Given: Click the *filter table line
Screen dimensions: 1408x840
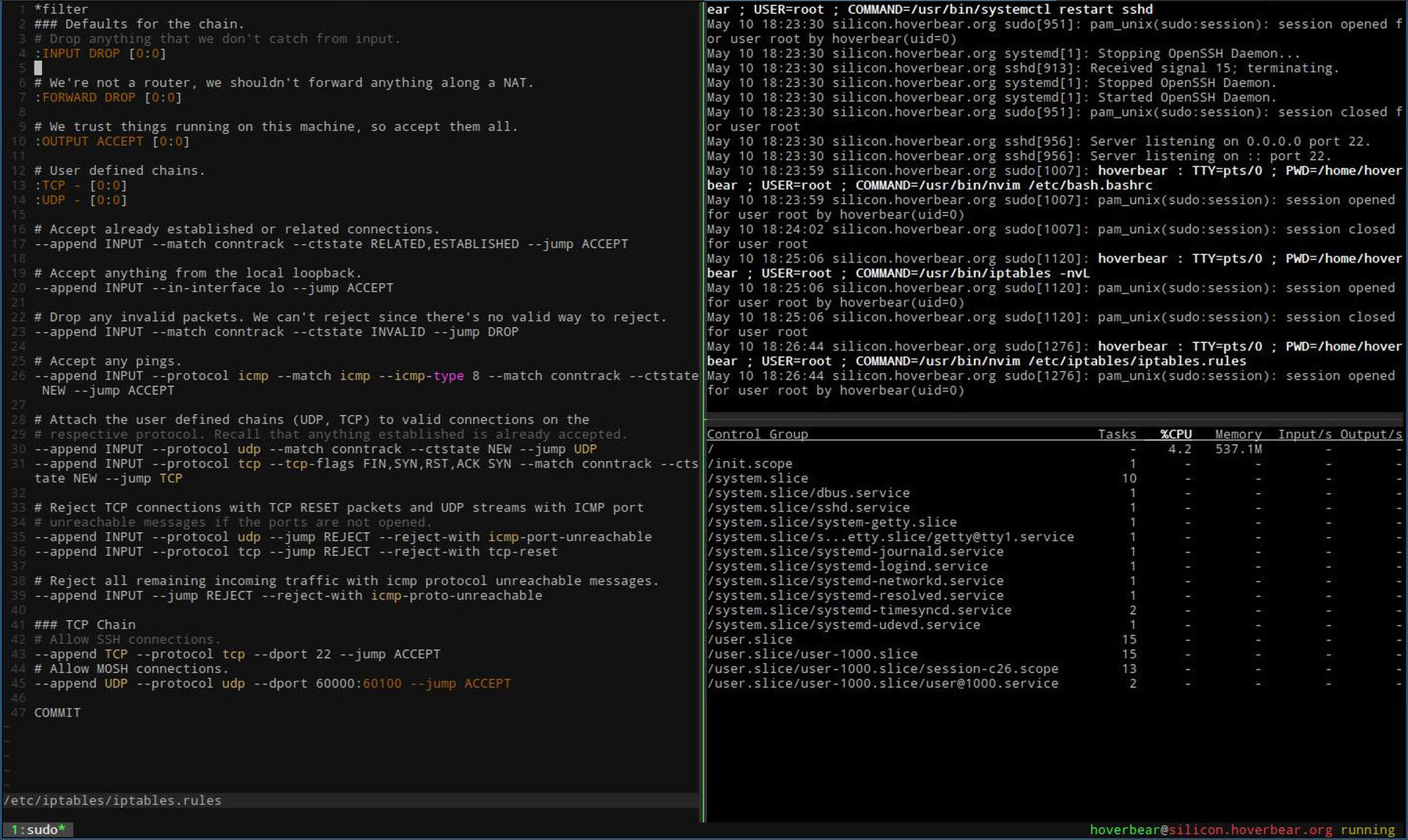Looking at the screenshot, I should 61,10.
